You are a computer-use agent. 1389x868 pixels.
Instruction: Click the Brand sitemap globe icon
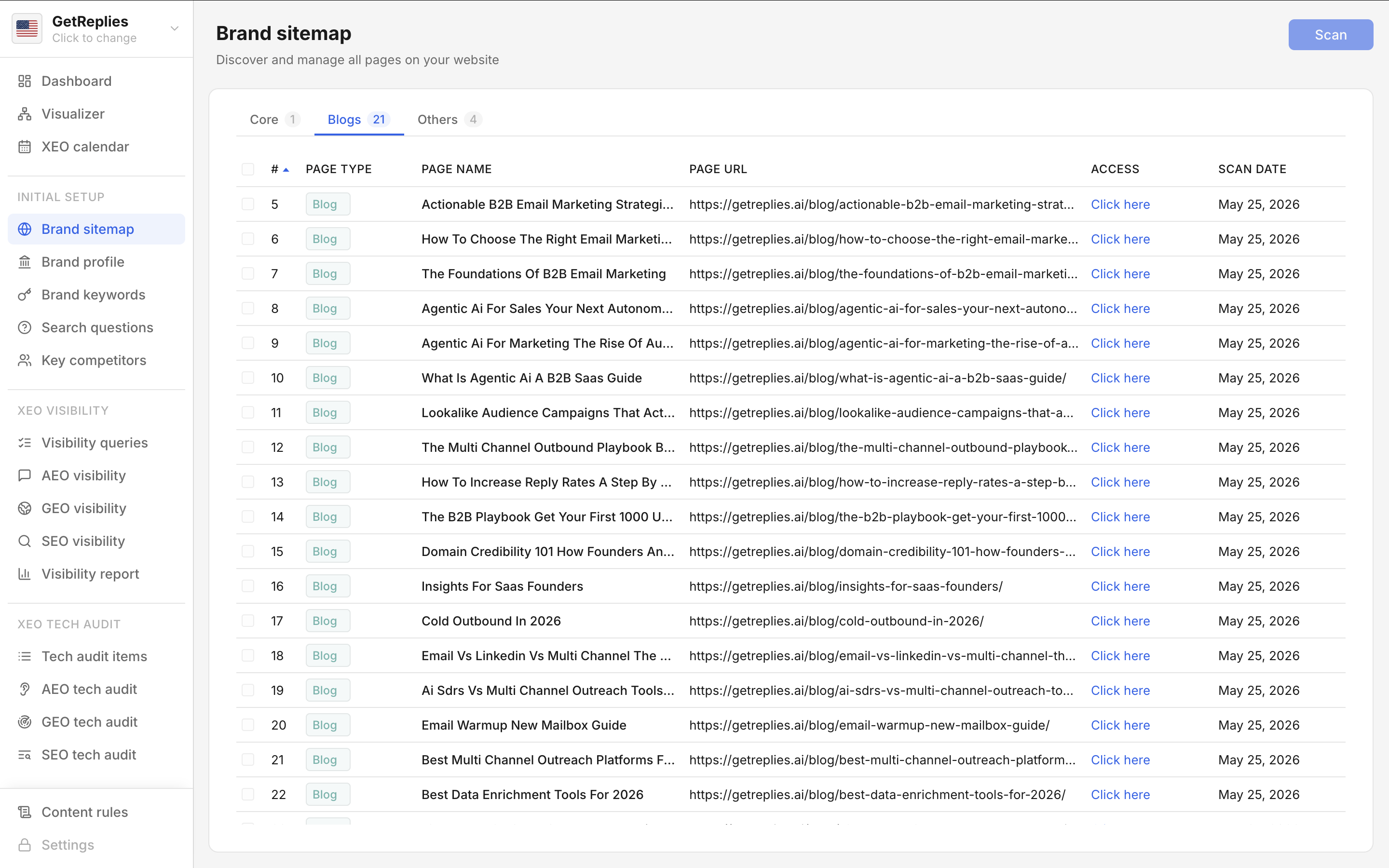[24, 229]
